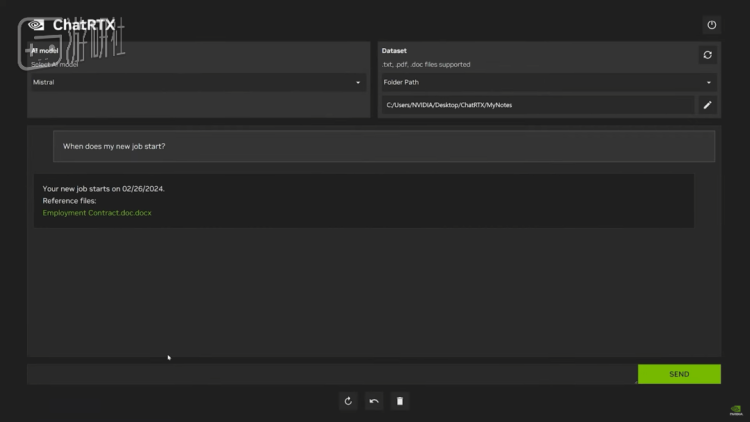The height and width of the screenshot is (422, 750).
Task: Click the Dataset panel heading
Action: pyautogui.click(x=394, y=51)
